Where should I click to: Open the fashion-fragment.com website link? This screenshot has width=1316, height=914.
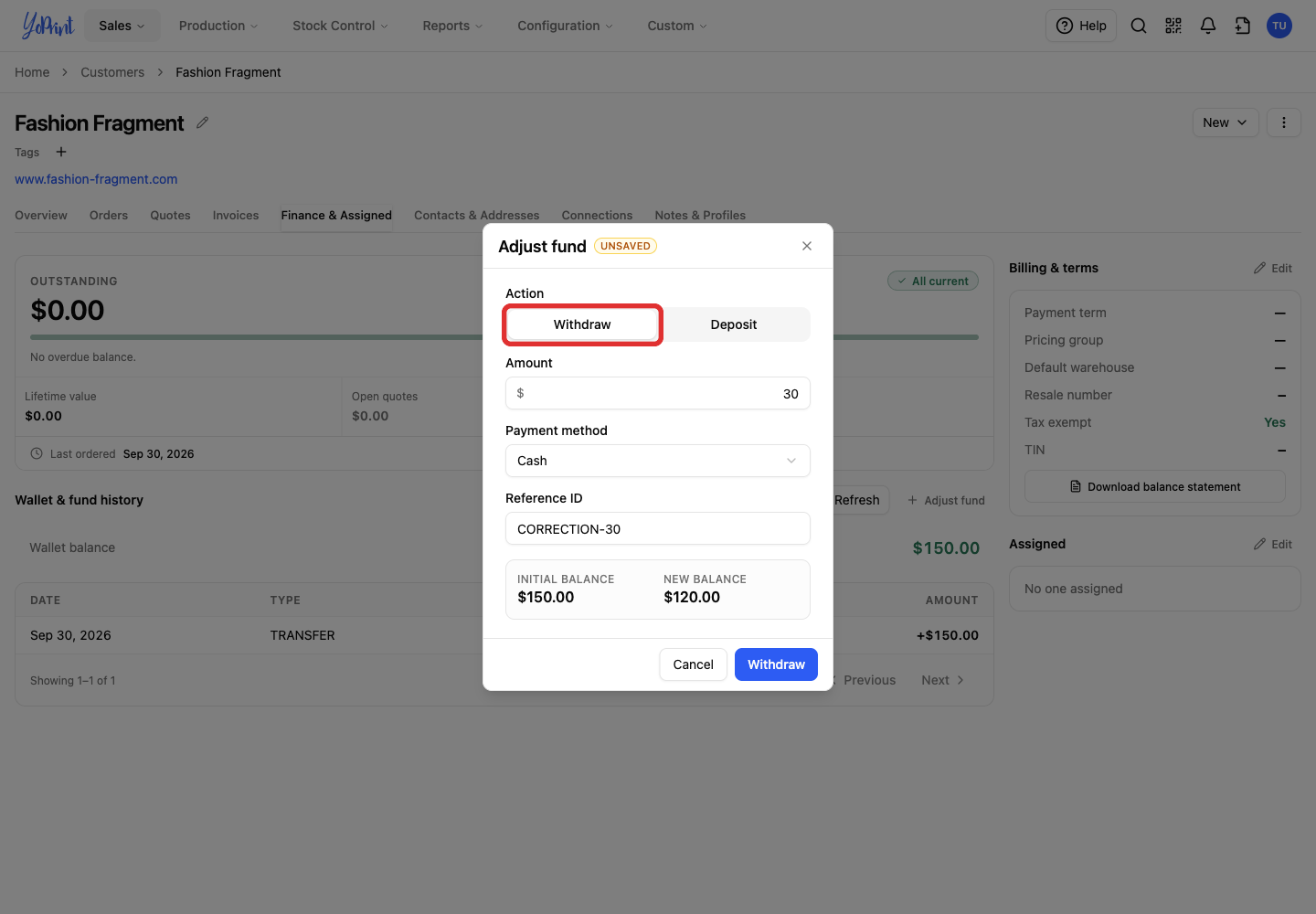[96, 179]
